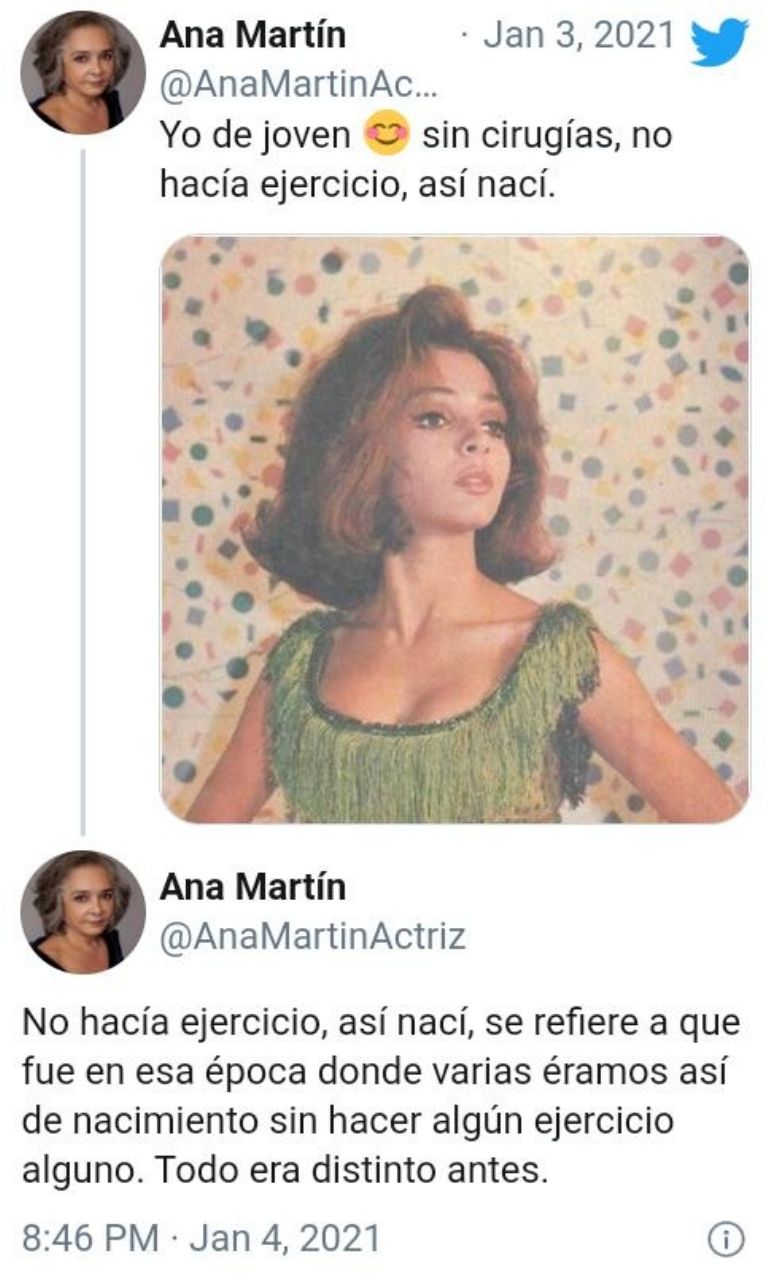Open the profile avatar on the first tweet
The image size is (768, 1280).
(83, 72)
